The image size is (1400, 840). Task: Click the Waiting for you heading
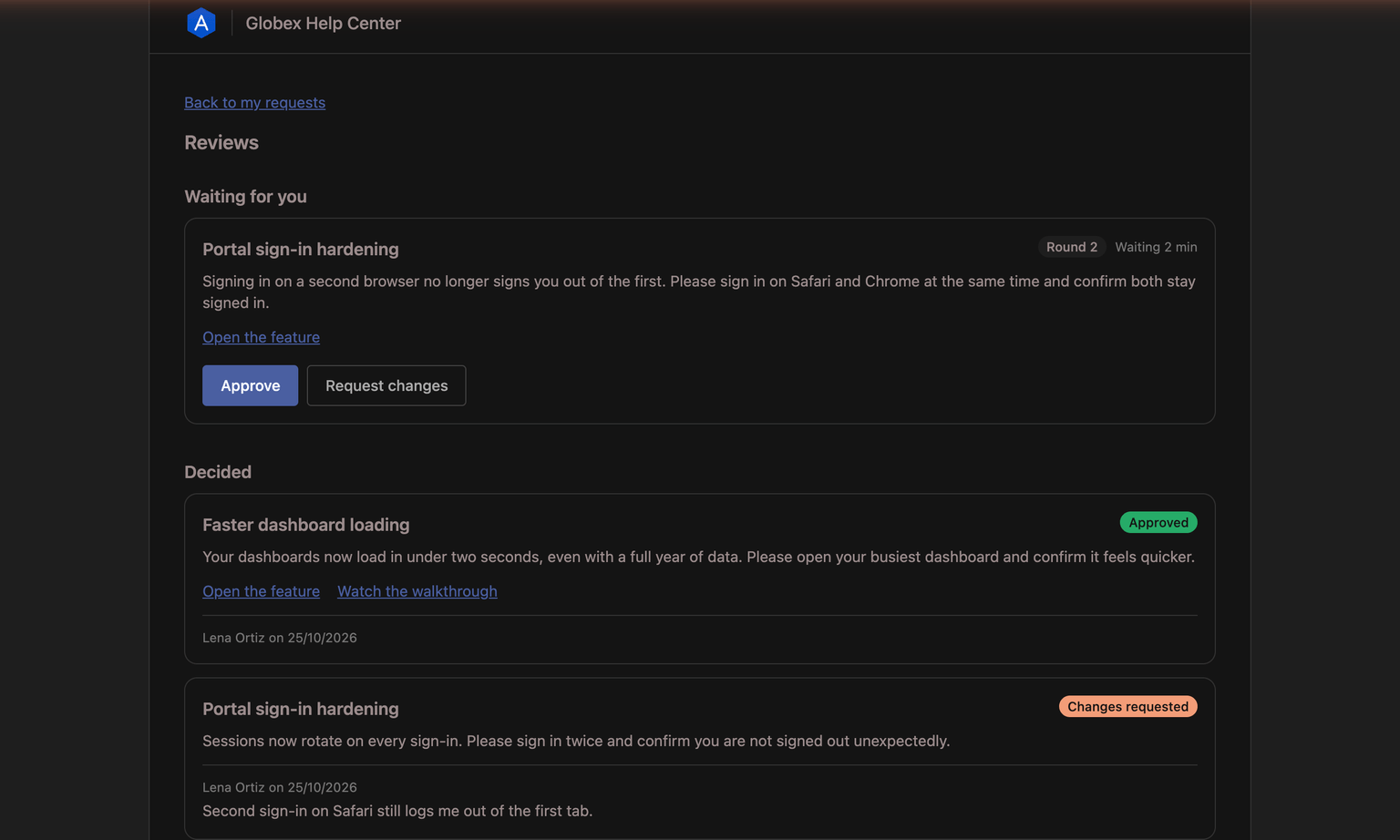(245, 196)
